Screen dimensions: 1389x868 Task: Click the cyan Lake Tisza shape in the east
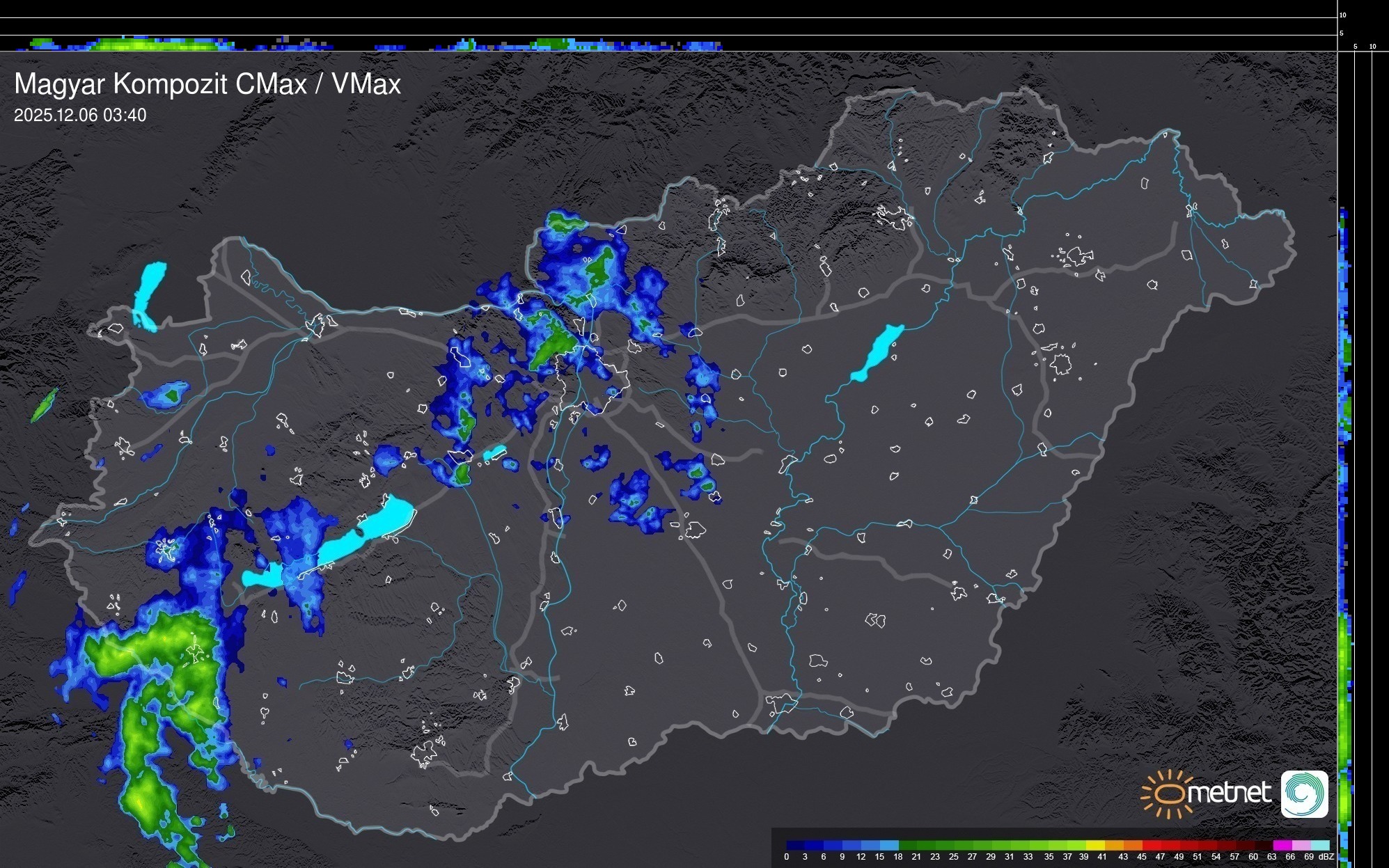[x=877, y=353]
